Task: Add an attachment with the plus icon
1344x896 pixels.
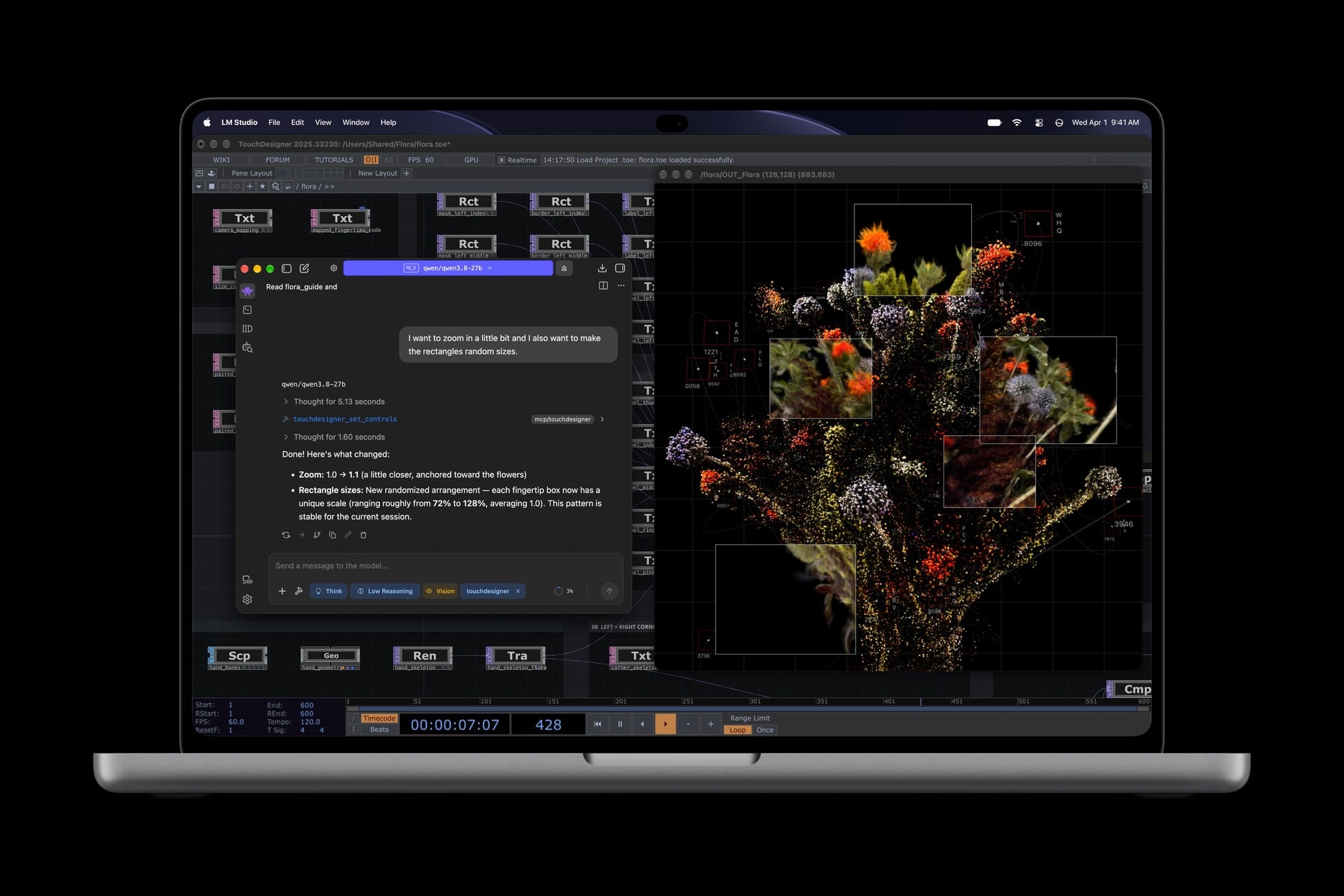Action: pos(282,591)
